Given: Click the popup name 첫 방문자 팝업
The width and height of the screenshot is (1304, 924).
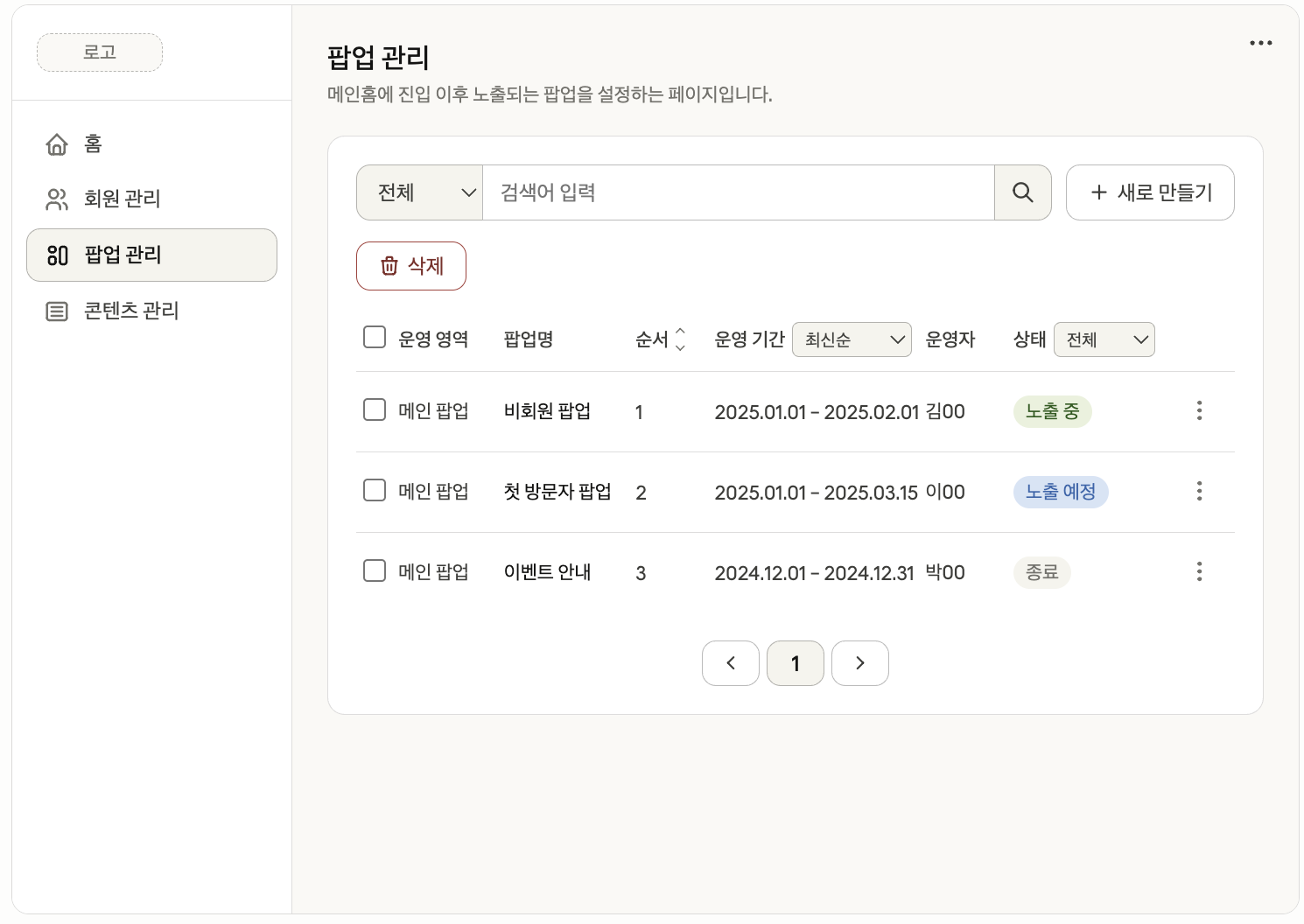Looking at the screenshot, I should [x=557, y=492].
